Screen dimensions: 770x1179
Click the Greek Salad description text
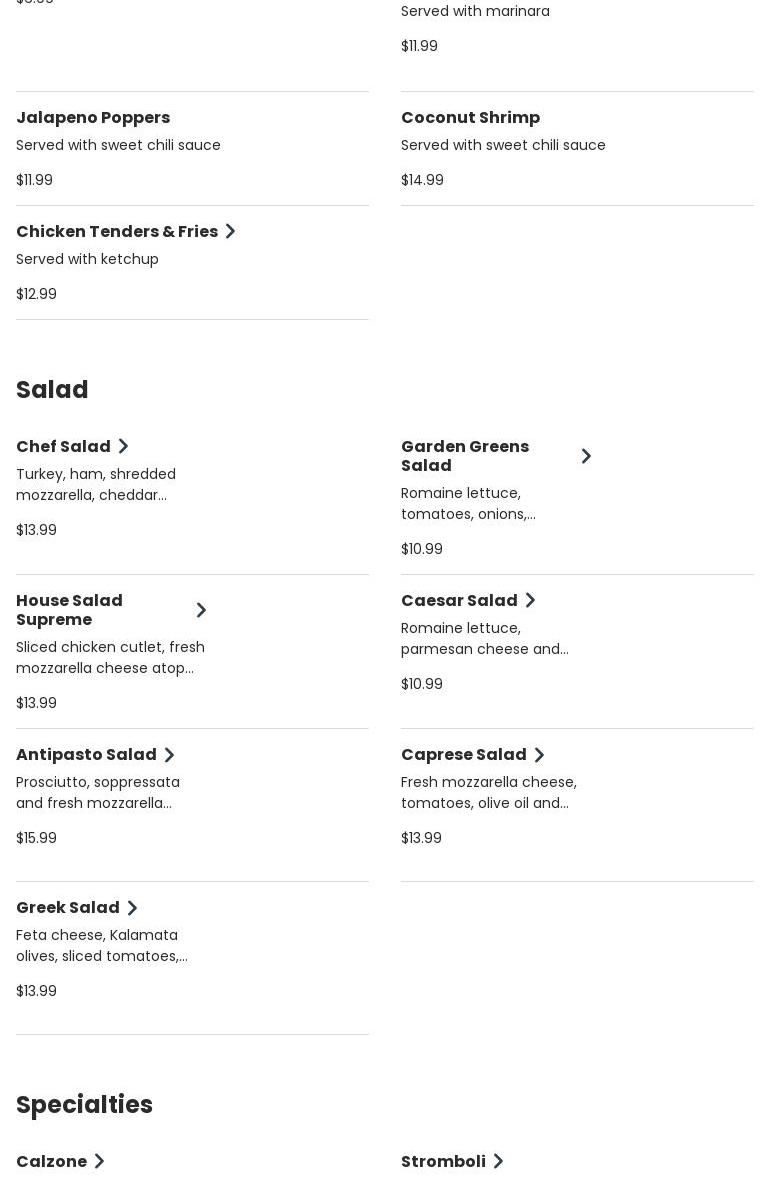[101, 945]
